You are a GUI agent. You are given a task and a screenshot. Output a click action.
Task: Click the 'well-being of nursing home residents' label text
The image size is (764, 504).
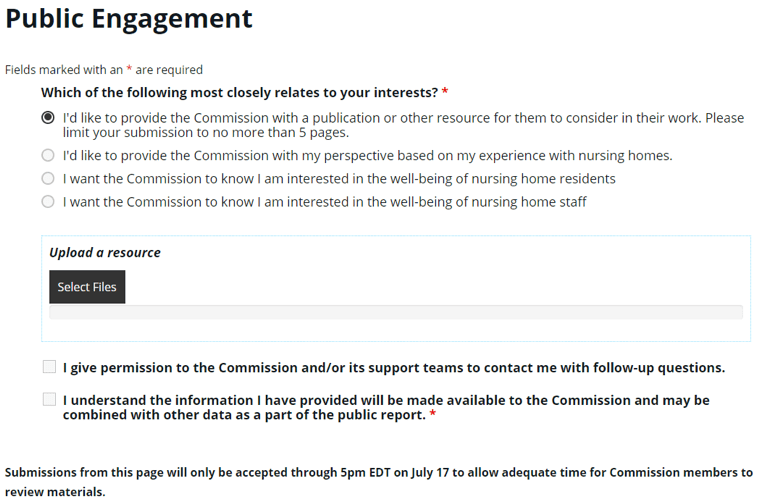click(339, 179)
